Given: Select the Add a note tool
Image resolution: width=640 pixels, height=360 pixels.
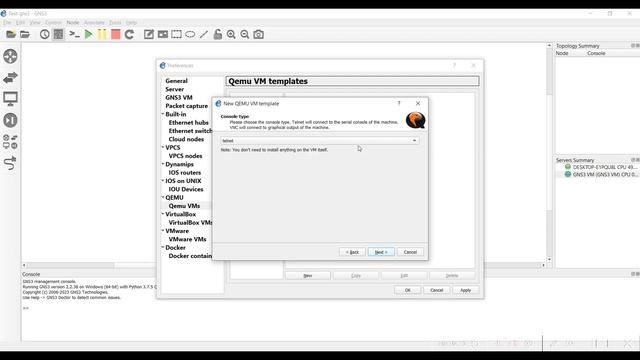Looking at the screenshot, I should 149,34.
